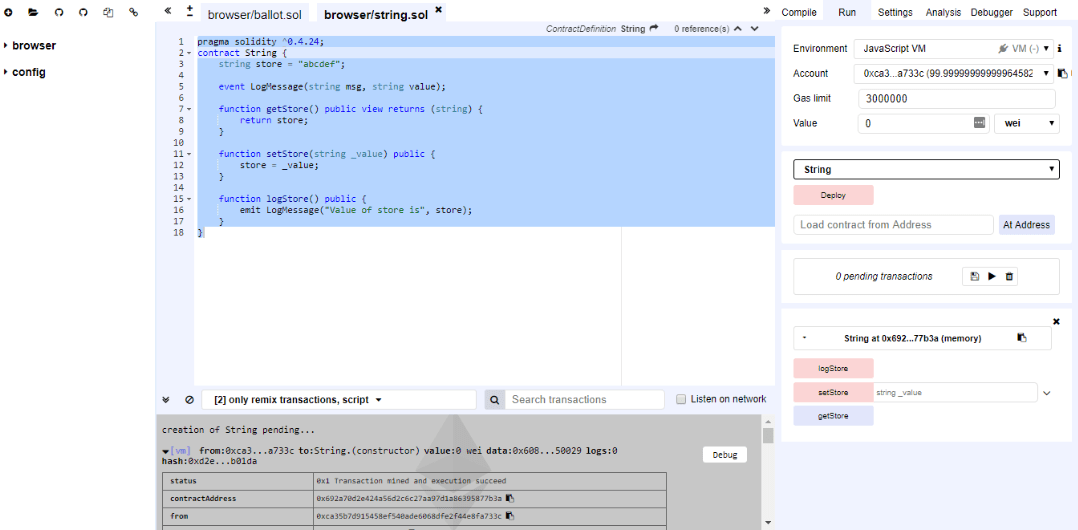Open the Debugger tab
Screen dimensions: 1078x530
(x=991, y=12)
